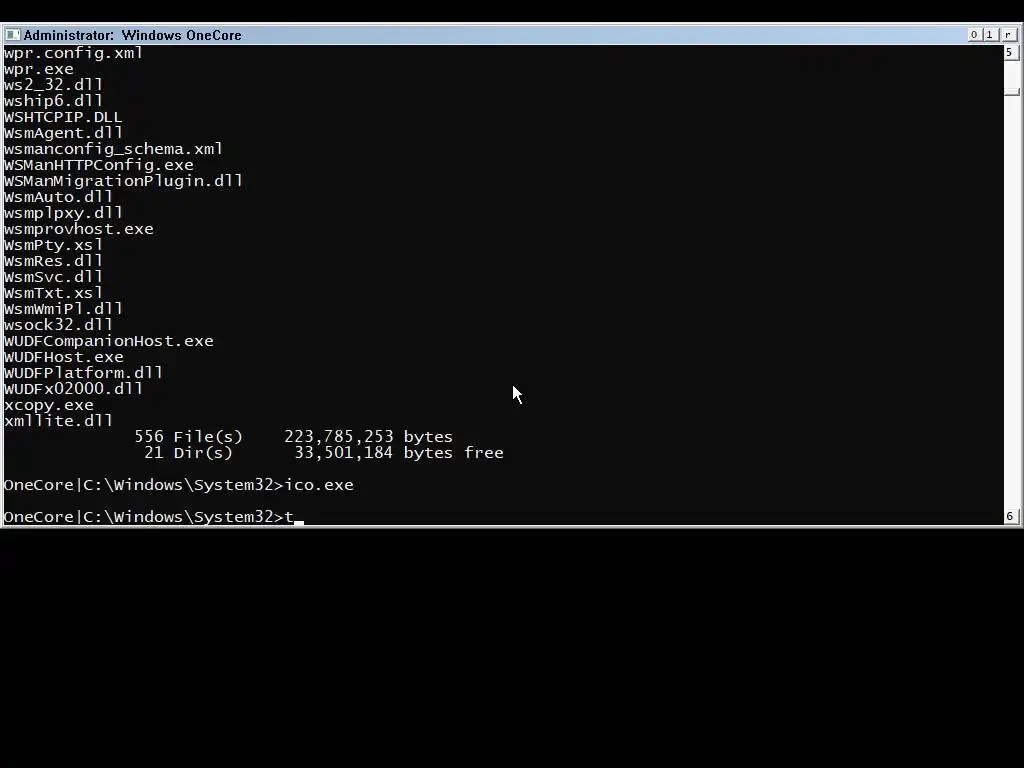Select the WUDFHost.exe line
This screenshot has height=768, width=1024.
point(63,357)
